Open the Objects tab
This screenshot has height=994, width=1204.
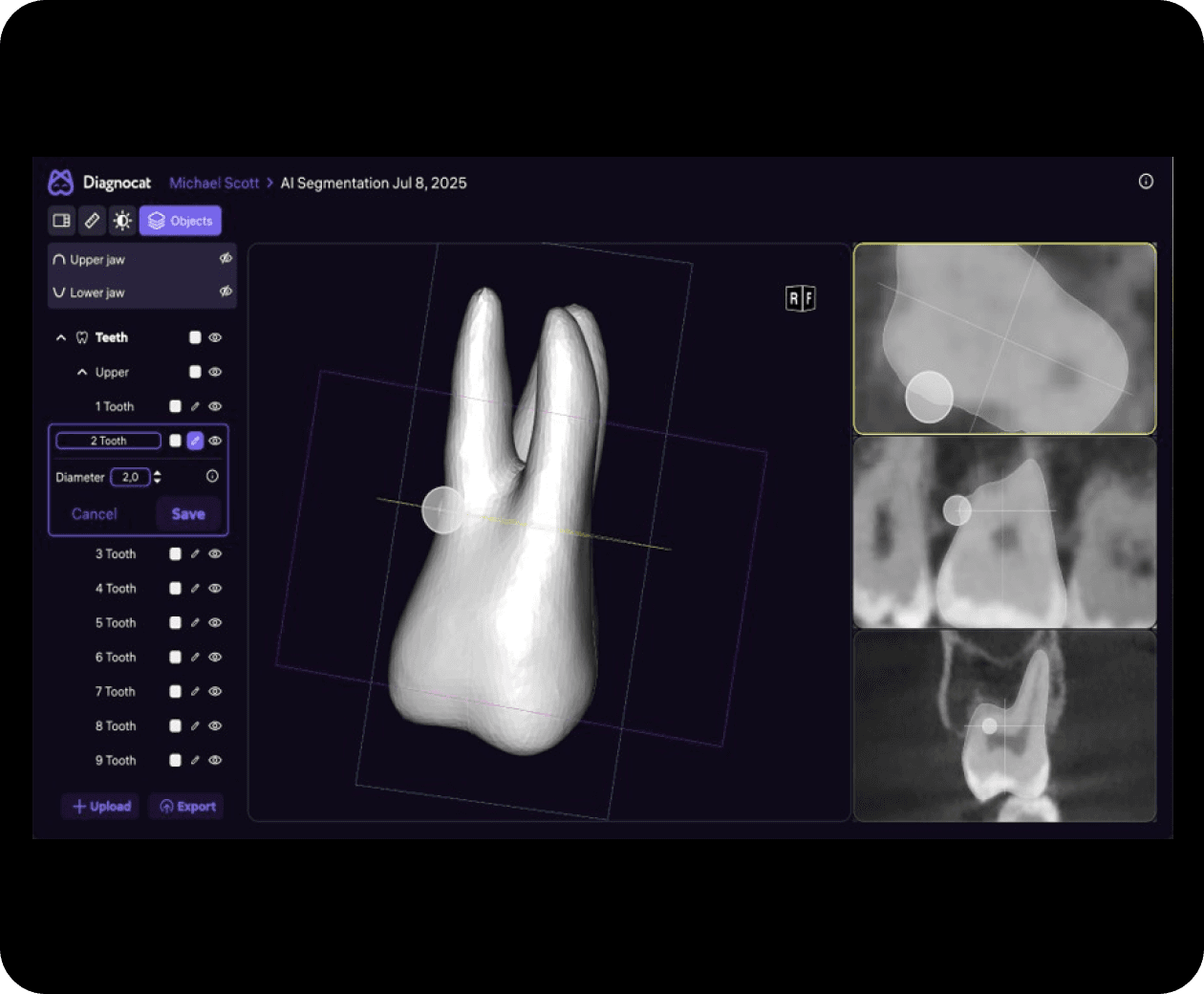[181, 221]
